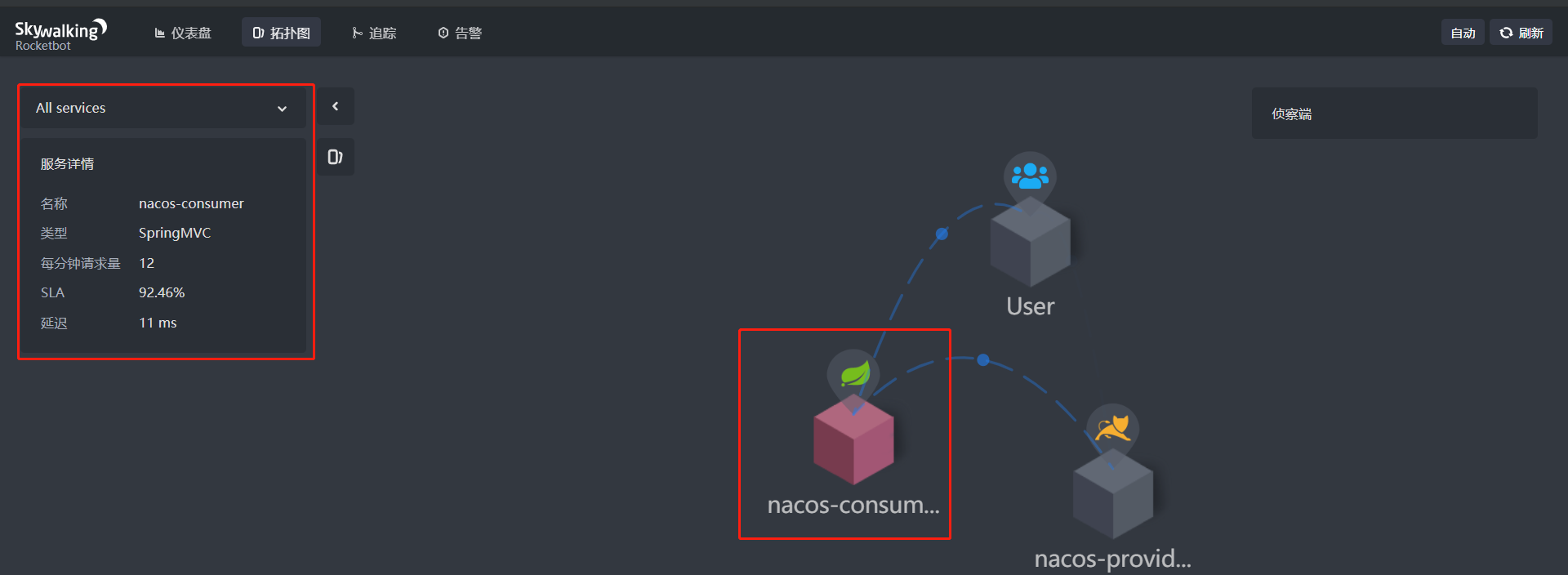This screenshot has height=575, width=1568.
Task: Click the latency value 11 ms
Action: [x=158, y=323]
